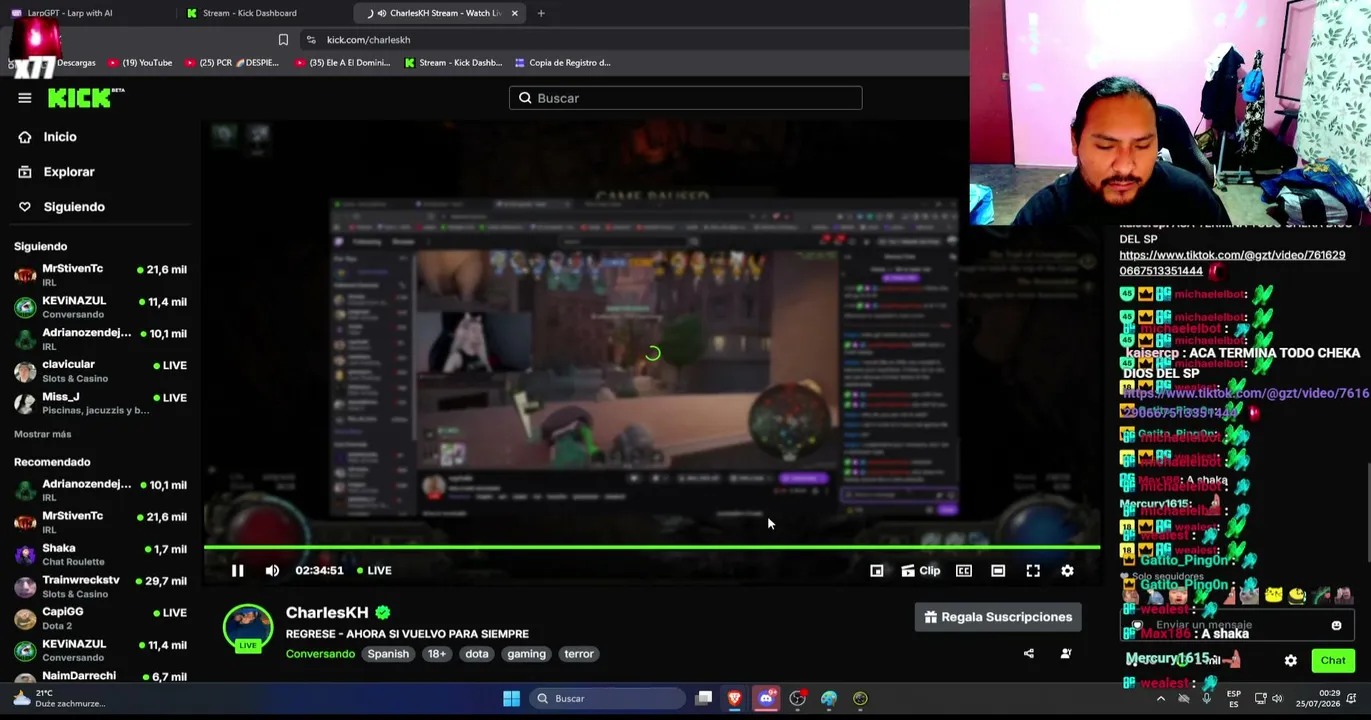Open the video player settings gear
Viewport: 1371px width, 720px height.
1067,571
